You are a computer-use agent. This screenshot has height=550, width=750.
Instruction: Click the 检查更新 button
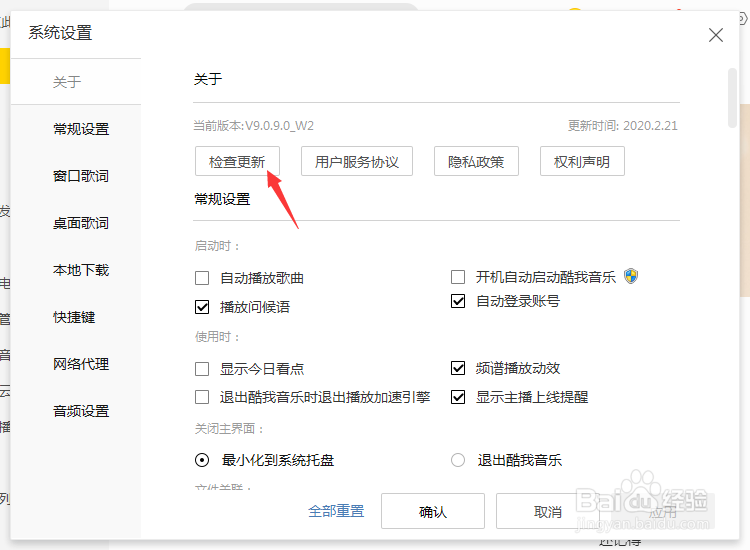click(237, 161)
